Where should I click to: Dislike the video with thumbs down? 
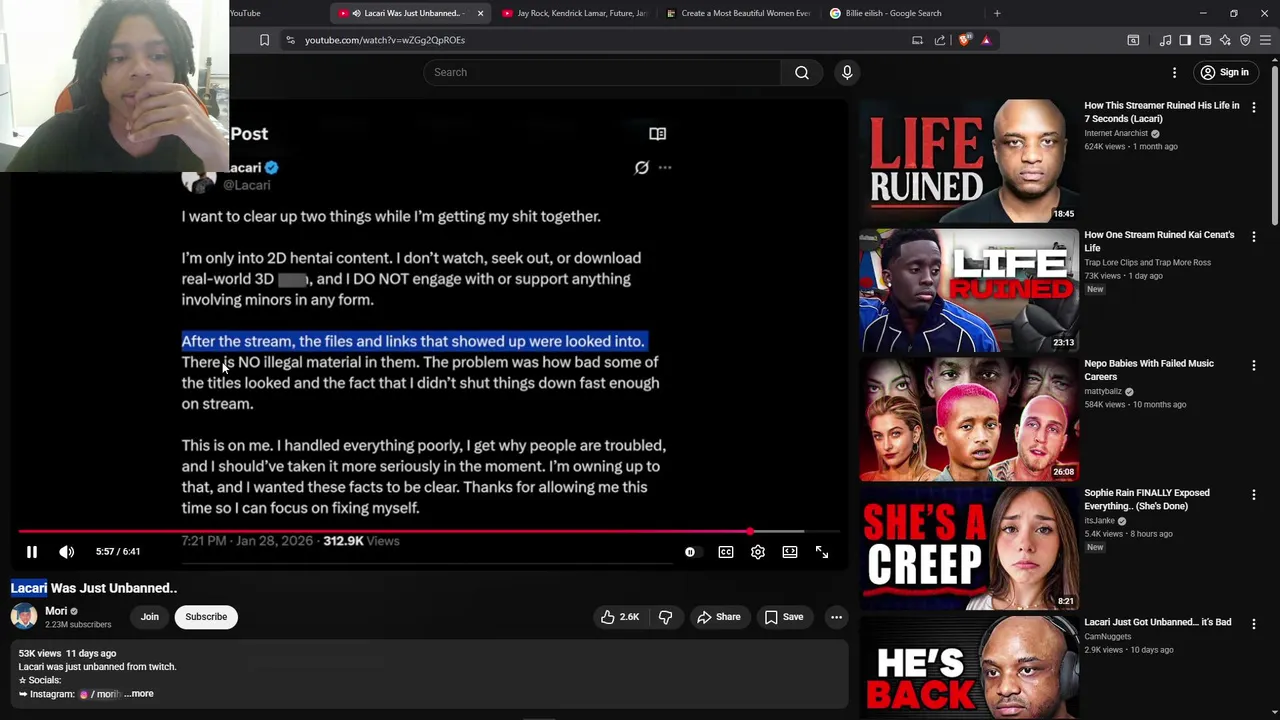(x=665, y=617)
